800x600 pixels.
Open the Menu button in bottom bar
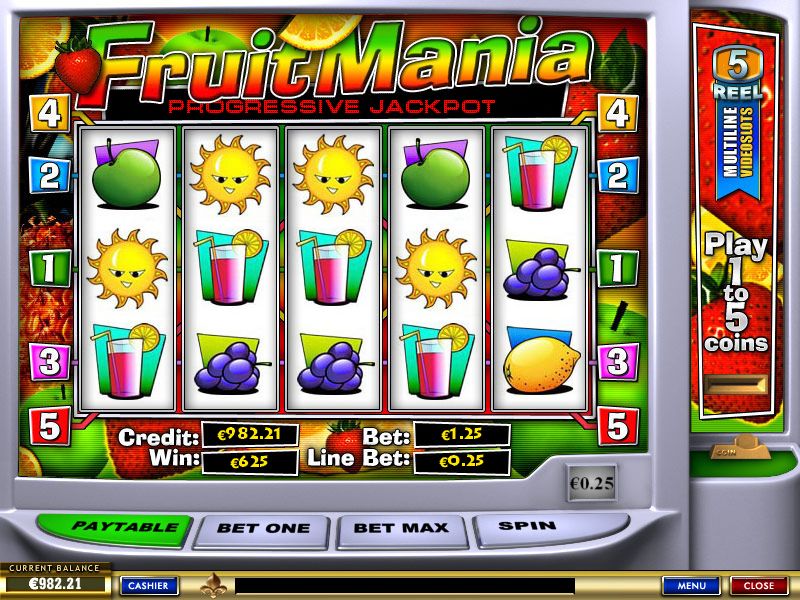[x=691, y=586]
